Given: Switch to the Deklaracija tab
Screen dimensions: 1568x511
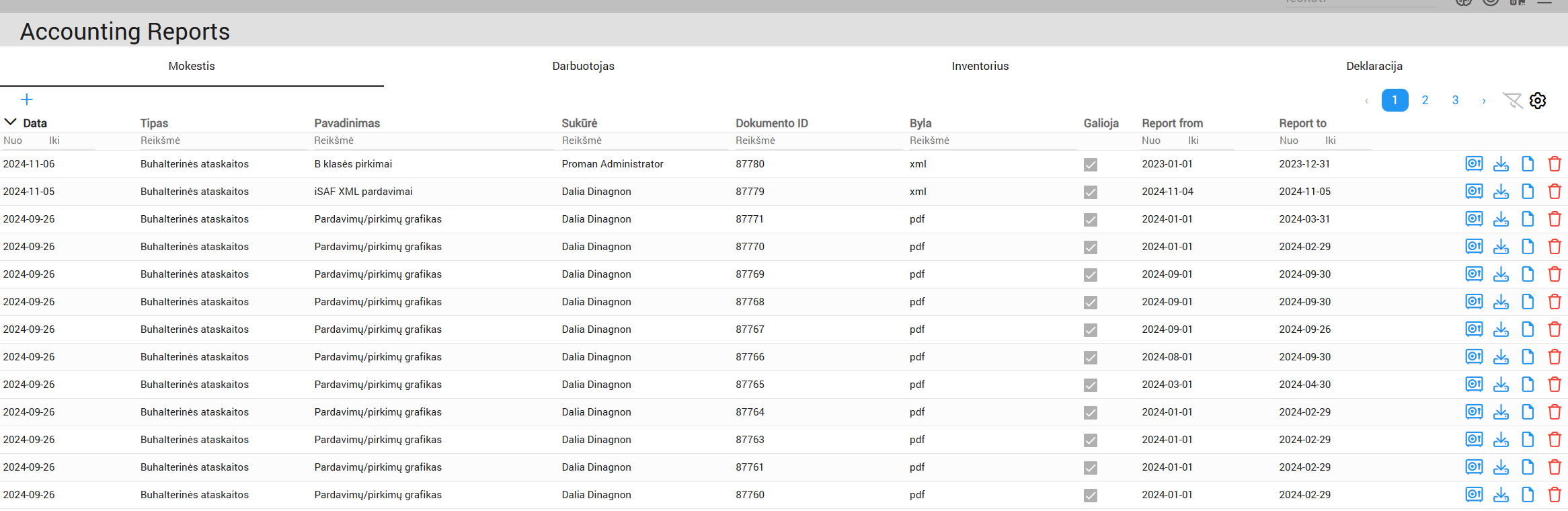Looking at the screenshot, I should (1374, 66).
